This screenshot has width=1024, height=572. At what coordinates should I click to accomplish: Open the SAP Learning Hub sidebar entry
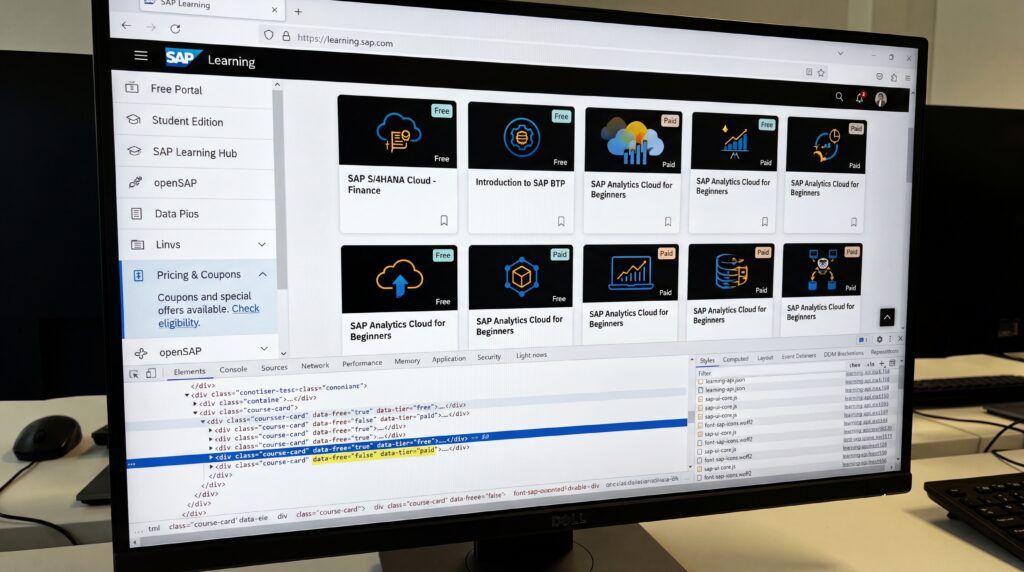pyautogui.click(x=196, y=152)
